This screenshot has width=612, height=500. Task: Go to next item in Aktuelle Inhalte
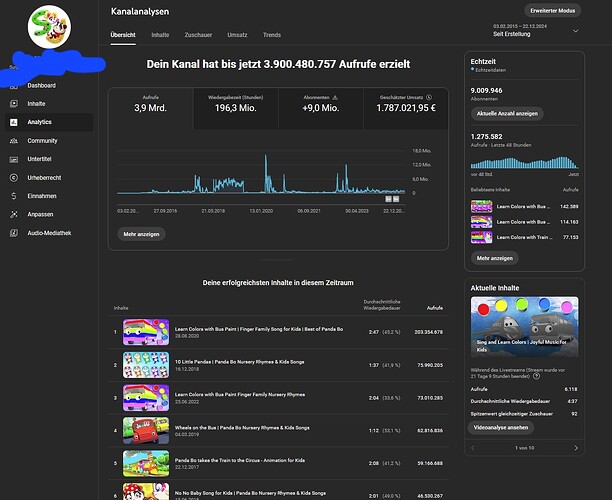click(576, 448)
